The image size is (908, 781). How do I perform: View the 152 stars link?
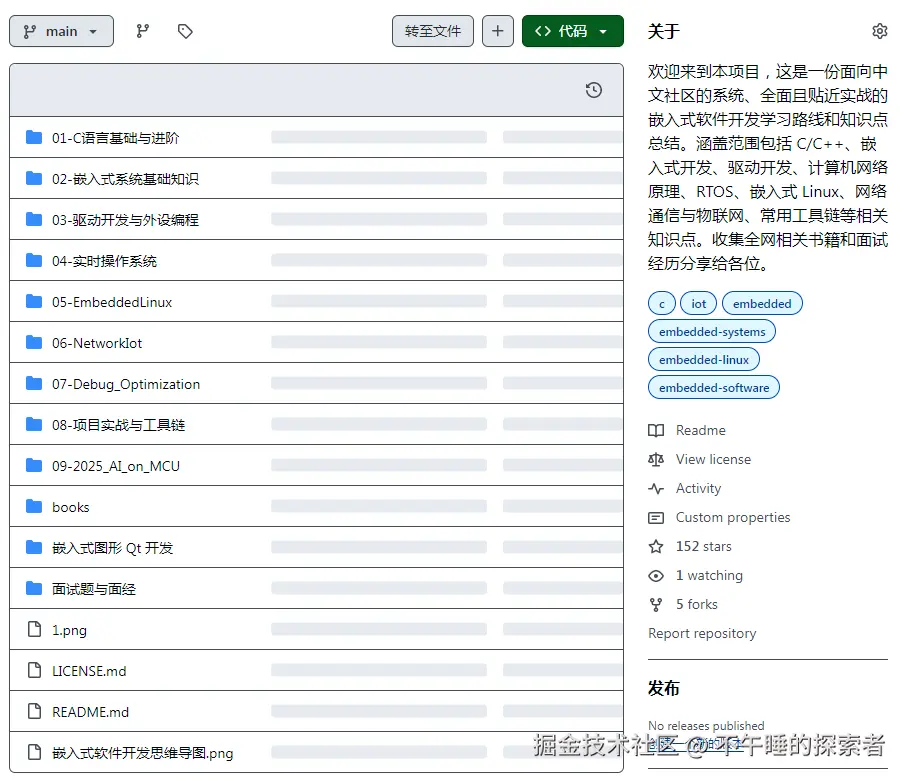[704, 547]
